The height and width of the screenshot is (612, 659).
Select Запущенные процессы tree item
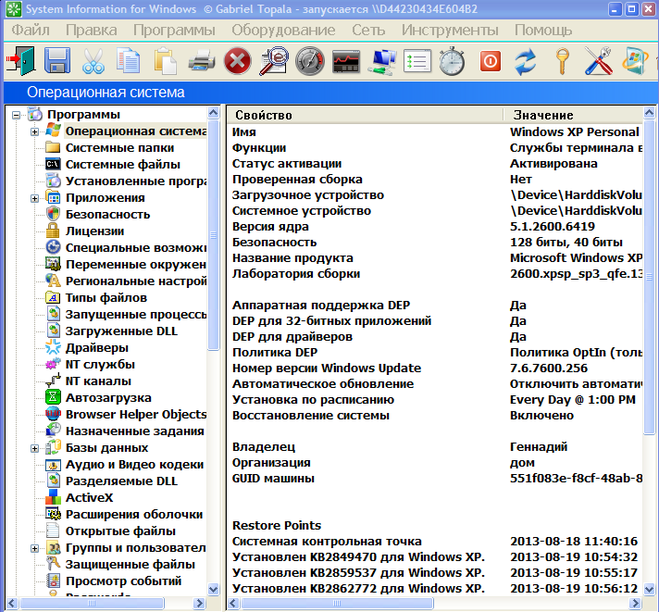[x=136, y=314]
